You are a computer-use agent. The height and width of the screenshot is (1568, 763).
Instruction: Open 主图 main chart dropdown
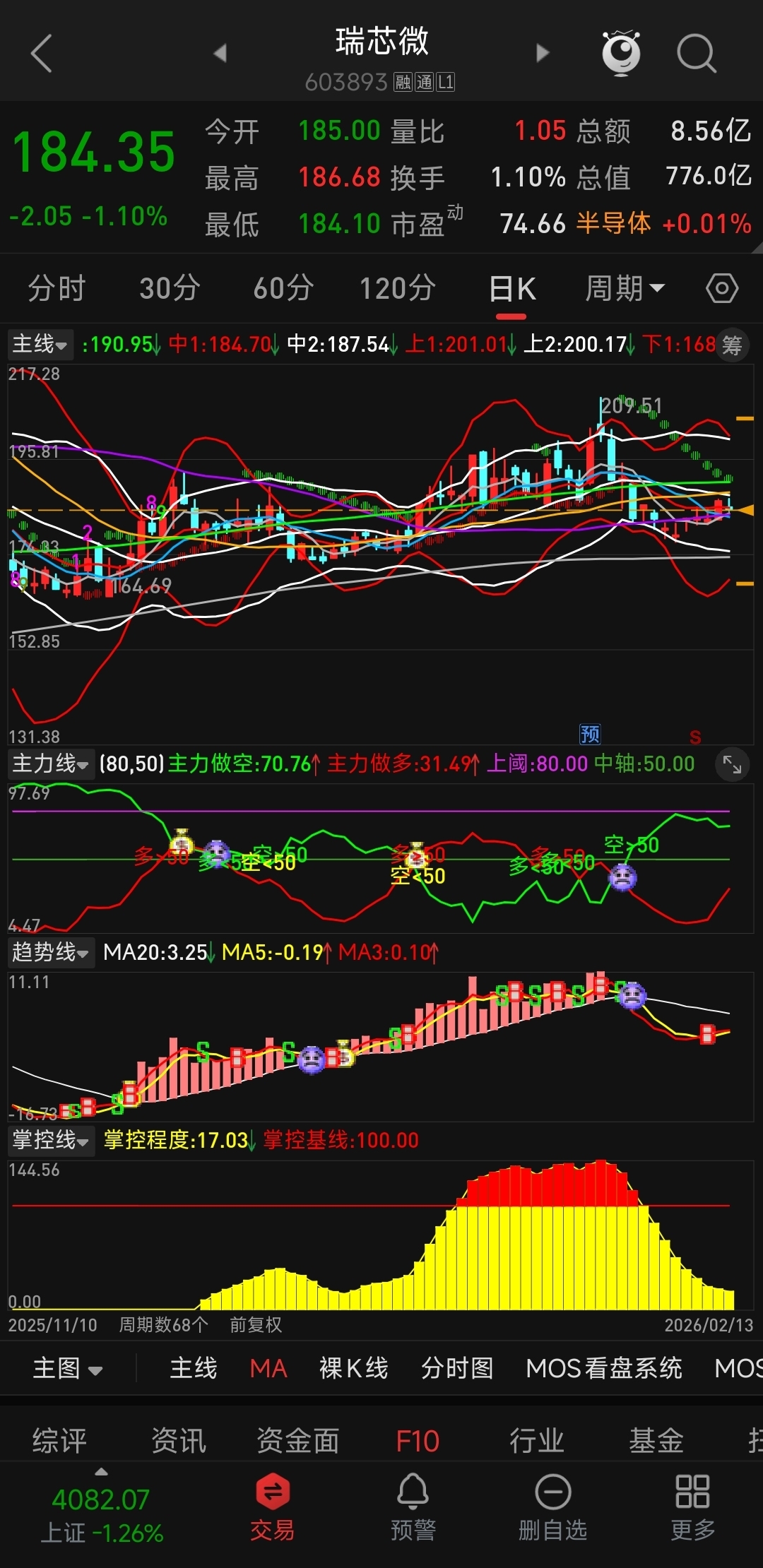tap(68, 1369)
